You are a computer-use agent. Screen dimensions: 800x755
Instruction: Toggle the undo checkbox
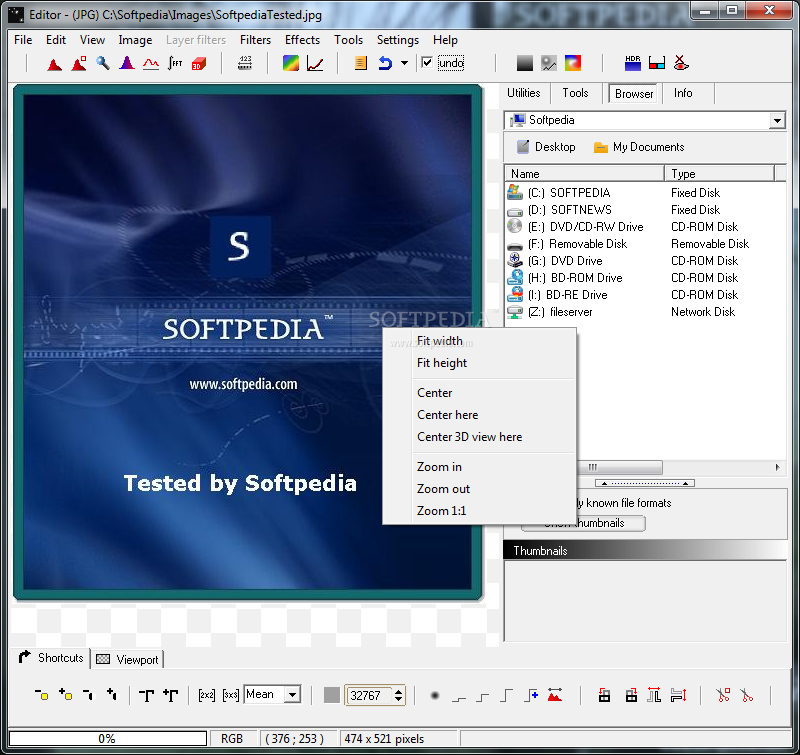point(427,63)
